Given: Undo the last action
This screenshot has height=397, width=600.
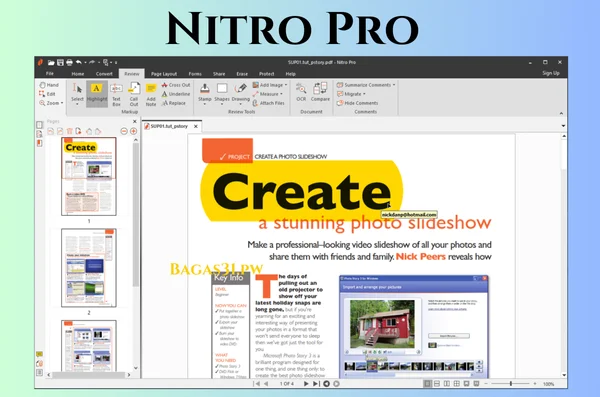Looking at the screenshot, I should click(x=78, y=62).
